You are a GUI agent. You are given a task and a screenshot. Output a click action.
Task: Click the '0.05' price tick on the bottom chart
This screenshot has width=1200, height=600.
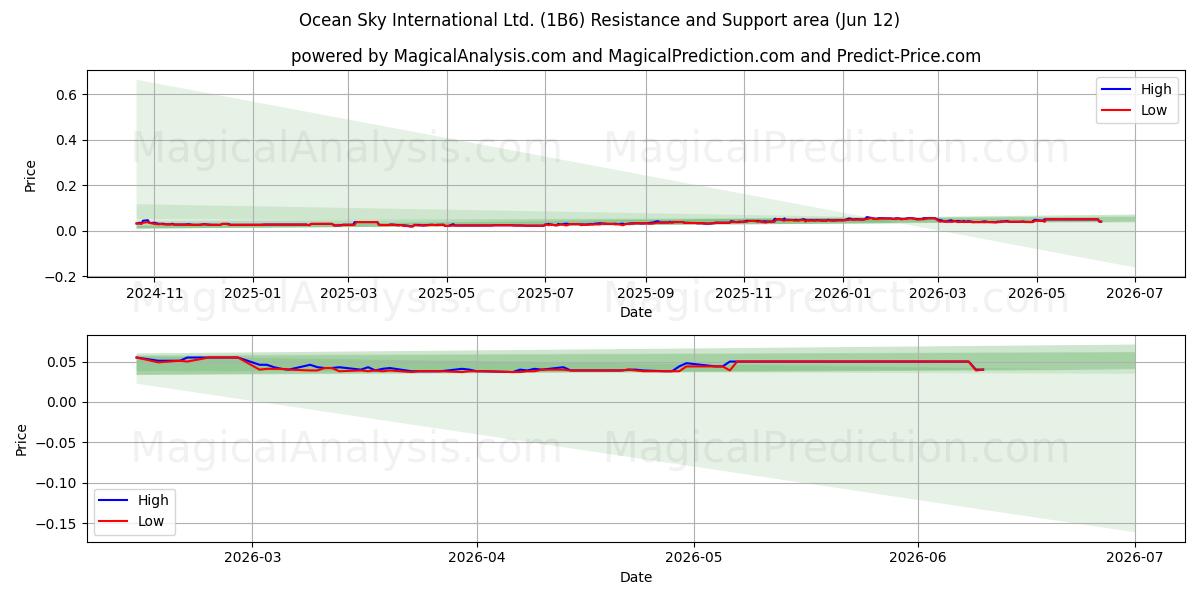[64, 362]
